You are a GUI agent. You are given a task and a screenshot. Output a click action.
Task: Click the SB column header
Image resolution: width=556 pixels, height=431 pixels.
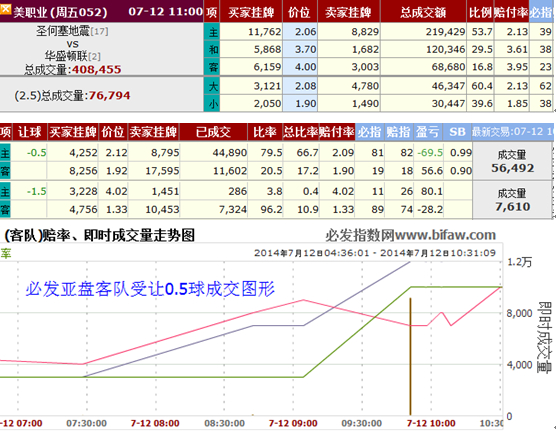click(457, 132)
